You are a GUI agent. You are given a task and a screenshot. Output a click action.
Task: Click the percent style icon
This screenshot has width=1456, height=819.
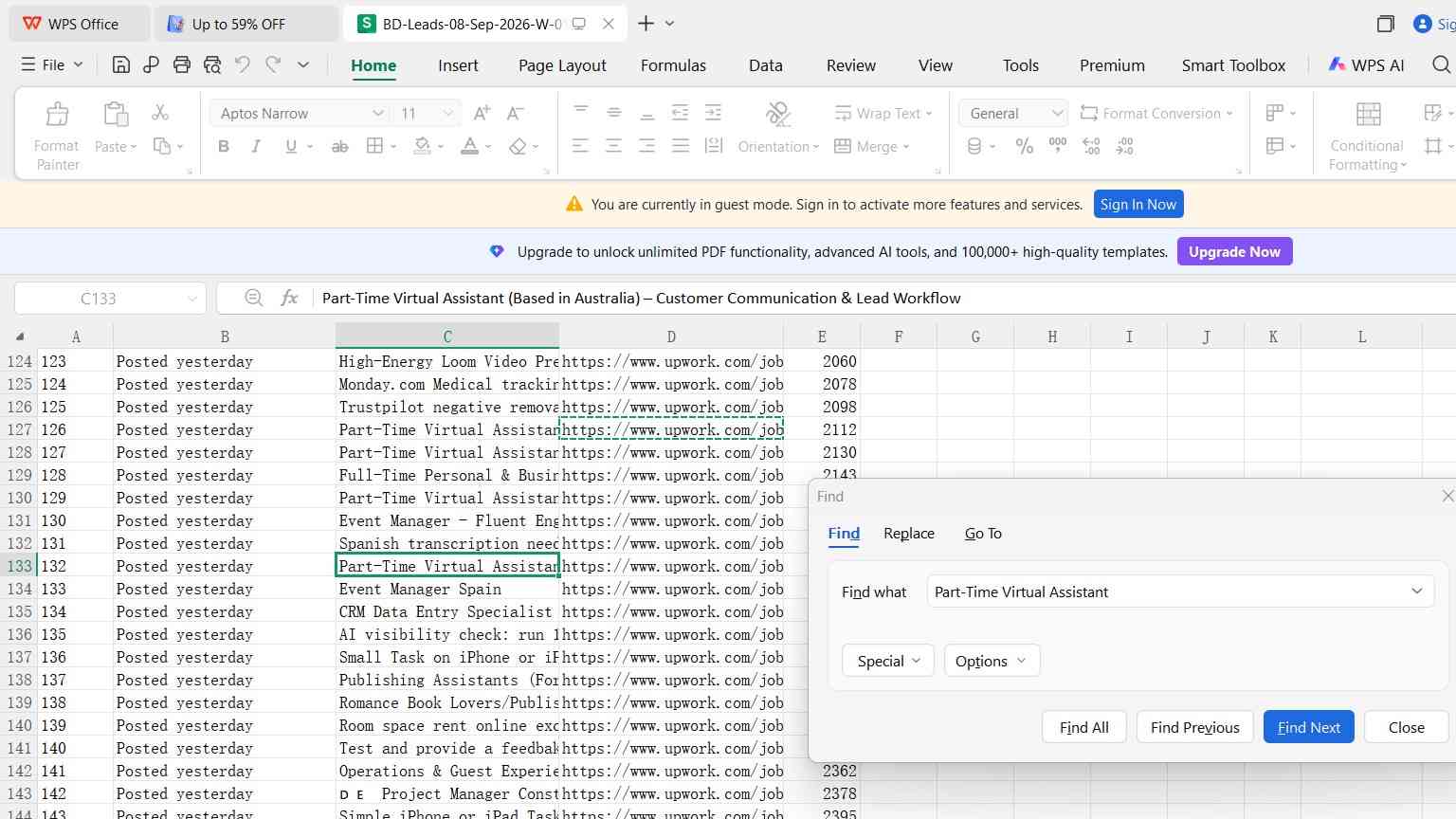pyautogui.click(x=1025, y=146)
